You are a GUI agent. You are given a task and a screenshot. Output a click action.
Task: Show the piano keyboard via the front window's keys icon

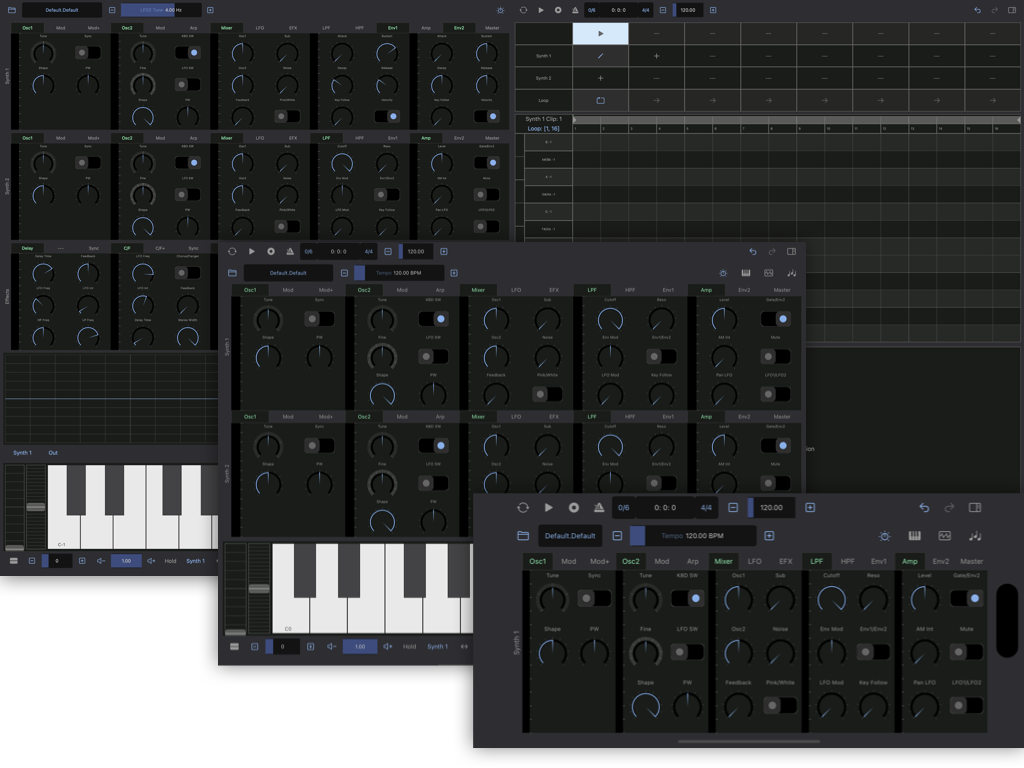tap(914, 535)
